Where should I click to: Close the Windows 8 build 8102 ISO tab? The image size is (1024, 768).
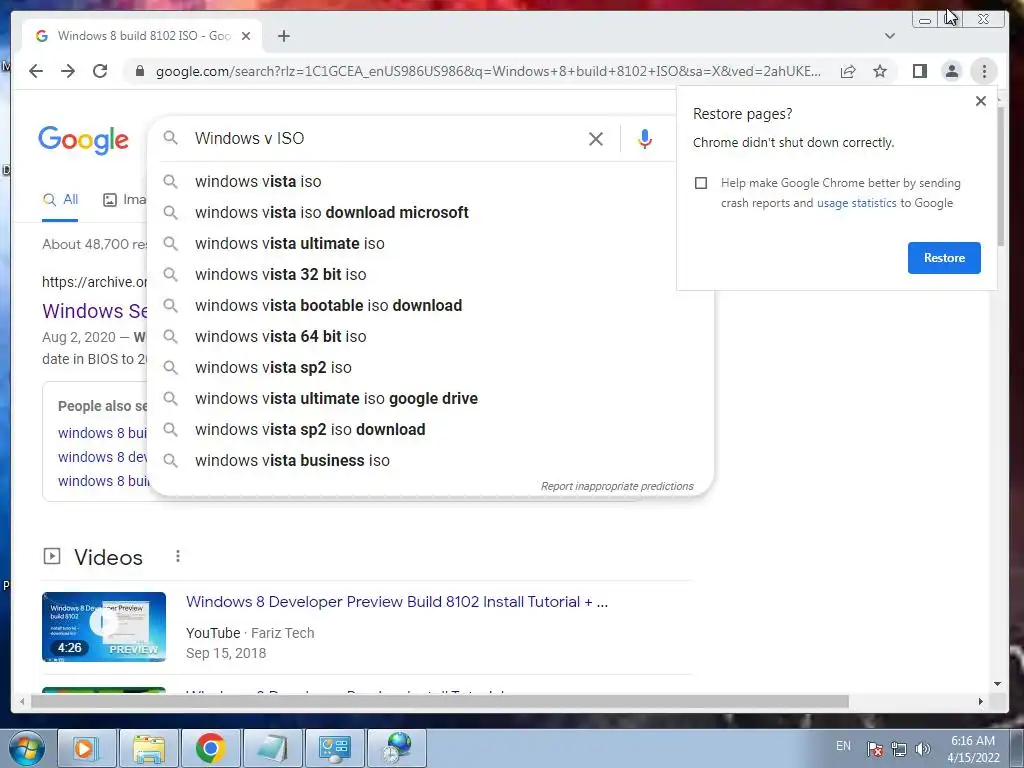point(246,36)
